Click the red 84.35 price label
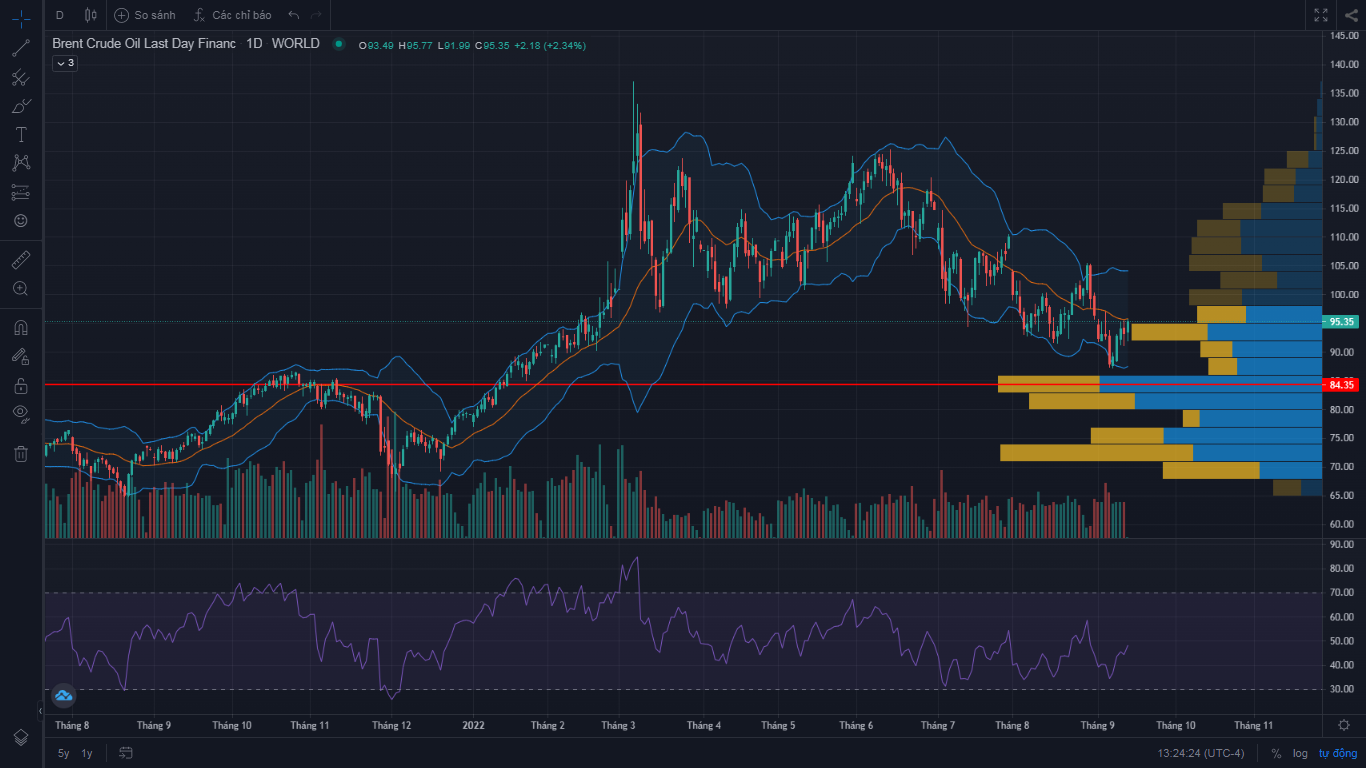Image resolution: width=1366 pixels, height=768 pixels. point(1341,385)
